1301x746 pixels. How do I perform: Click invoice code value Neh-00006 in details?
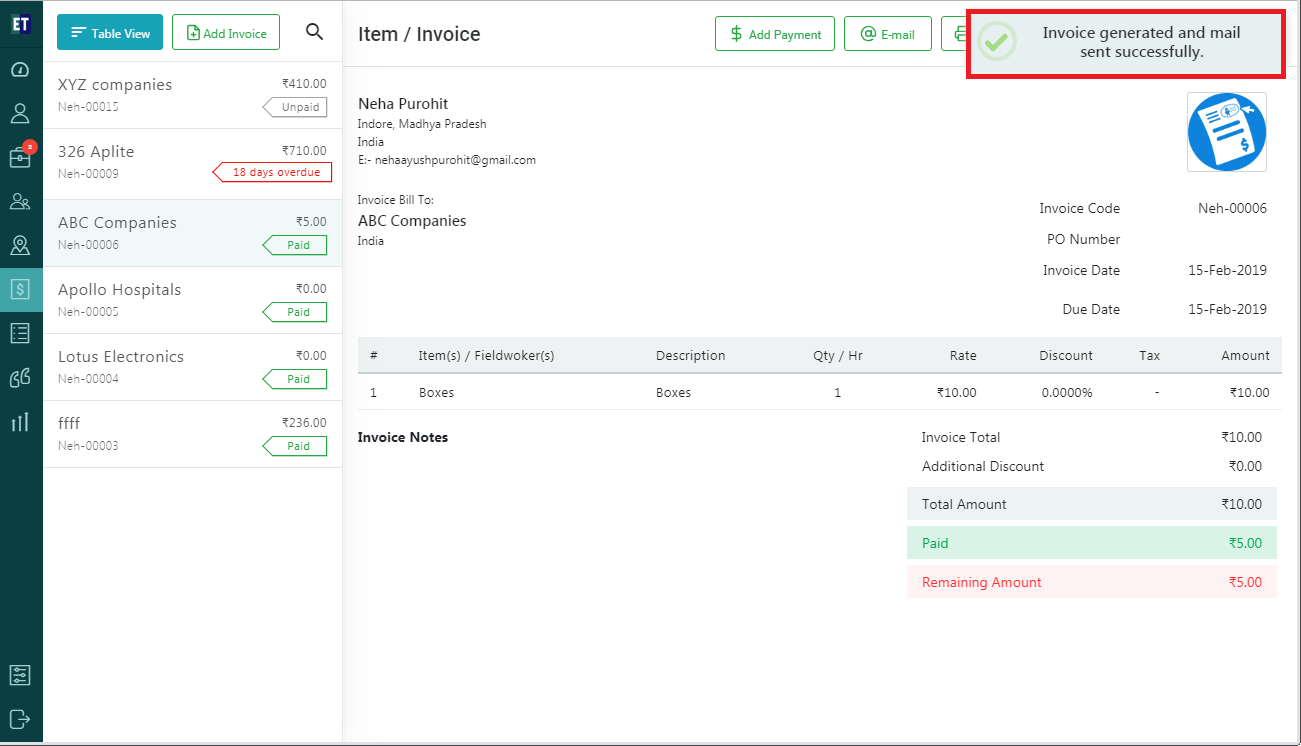1232,209
